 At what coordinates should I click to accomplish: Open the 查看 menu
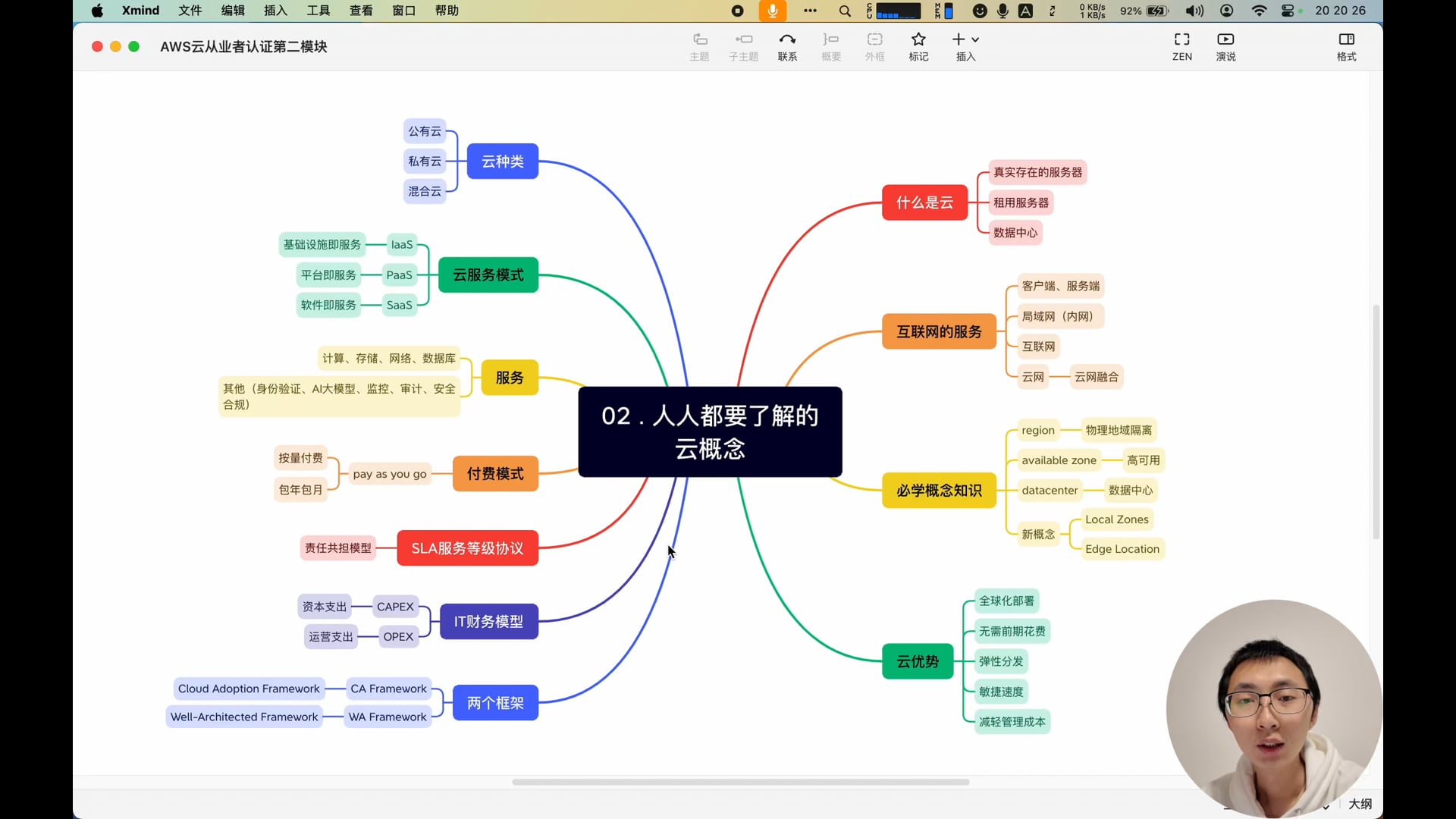(x=361, y=11)
